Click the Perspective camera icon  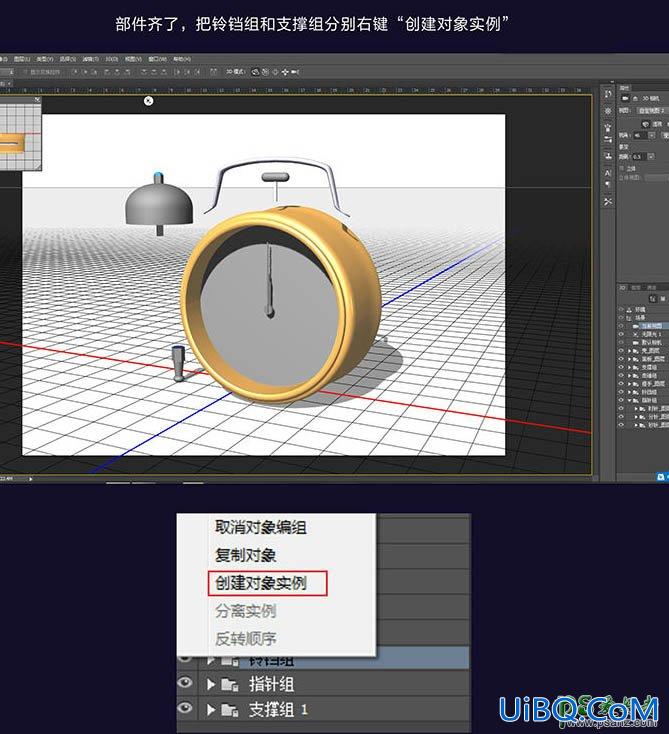click(x=646, y=124)
